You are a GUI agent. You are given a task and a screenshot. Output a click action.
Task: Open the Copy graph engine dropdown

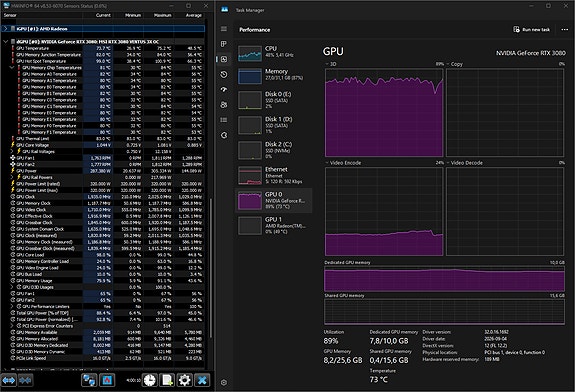pos(455,64)
